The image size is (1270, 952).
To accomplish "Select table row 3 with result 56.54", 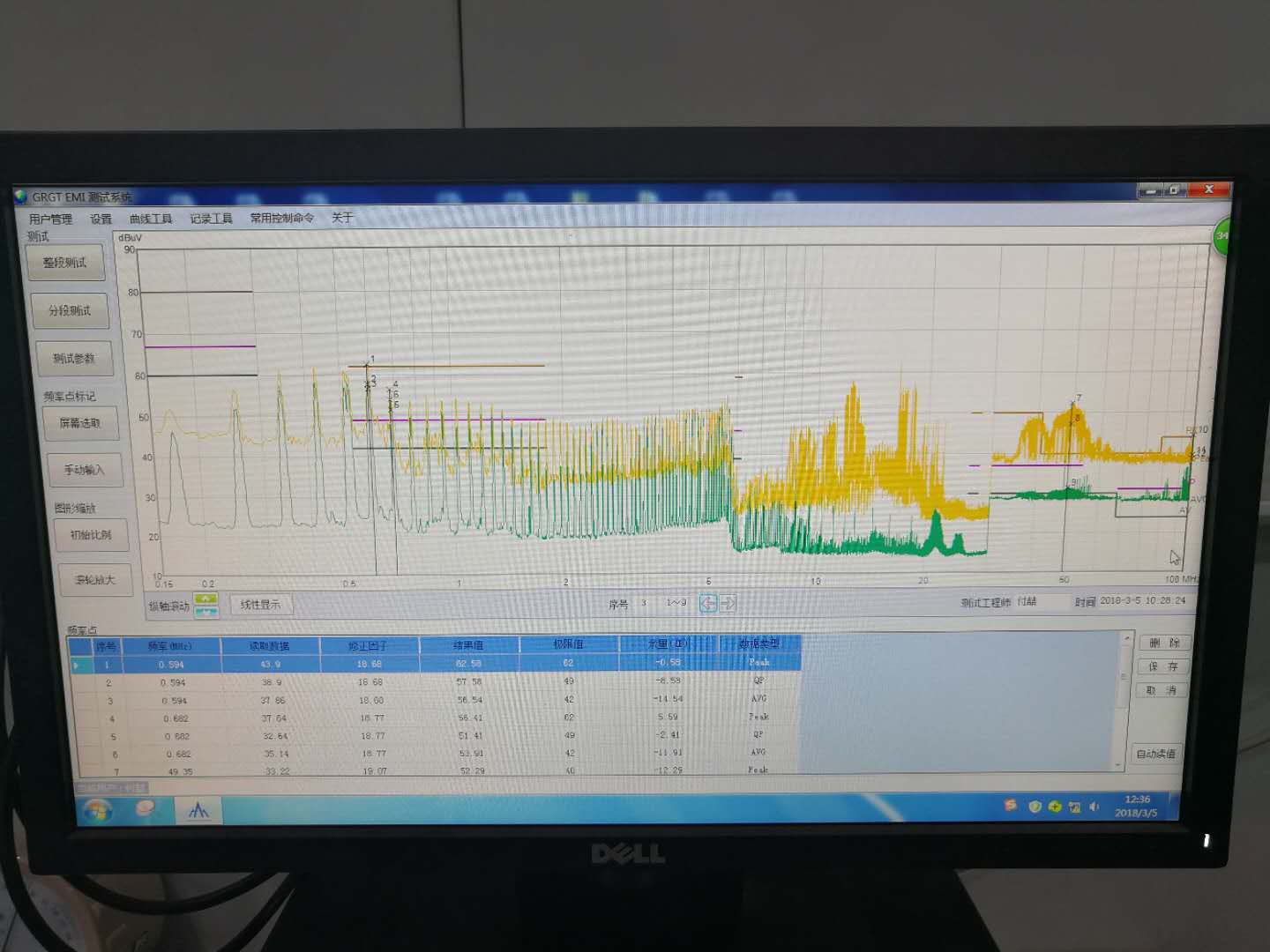I will click(436, 700).
